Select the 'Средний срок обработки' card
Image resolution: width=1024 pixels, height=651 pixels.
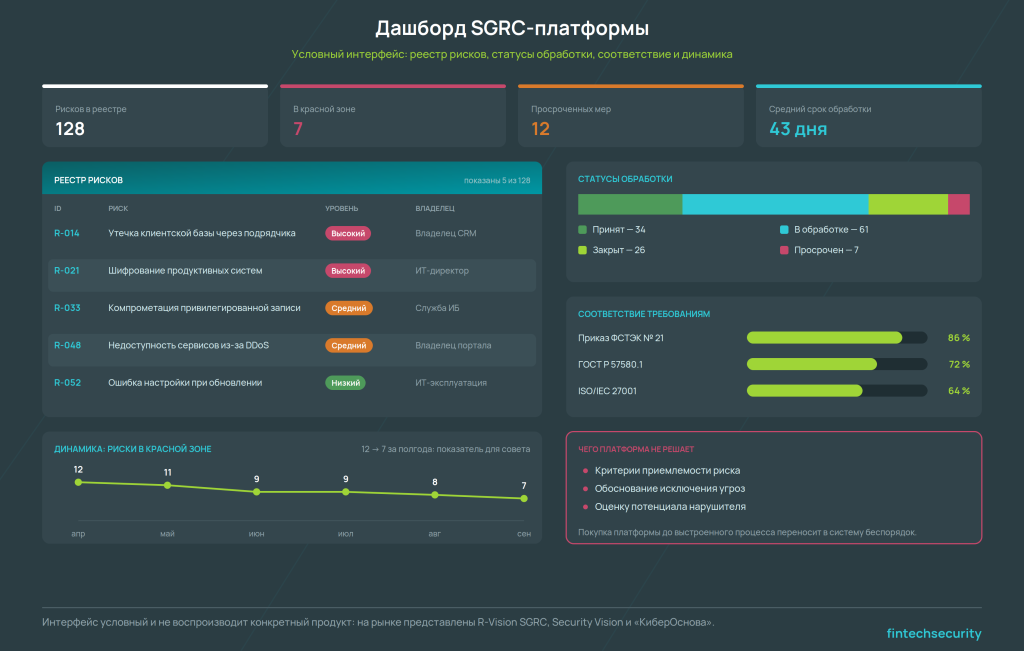pos(869,116)
